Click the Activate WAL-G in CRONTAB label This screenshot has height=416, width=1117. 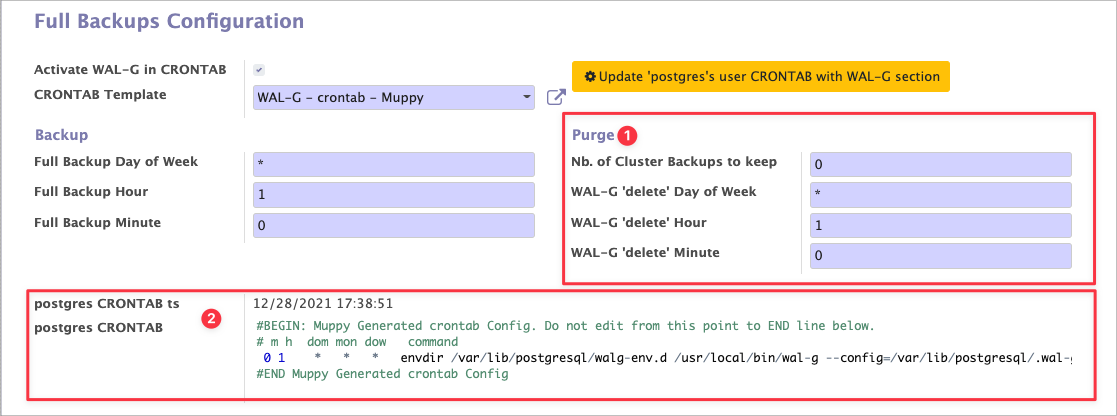point(130,70)
